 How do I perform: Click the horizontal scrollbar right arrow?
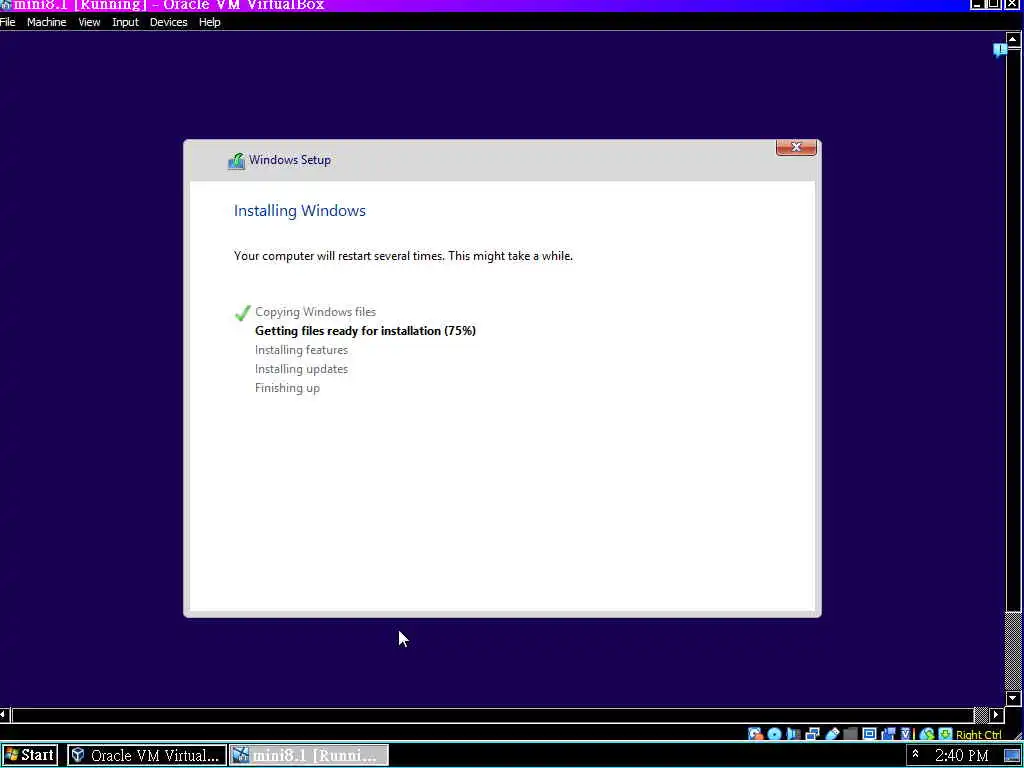point(997,714)
